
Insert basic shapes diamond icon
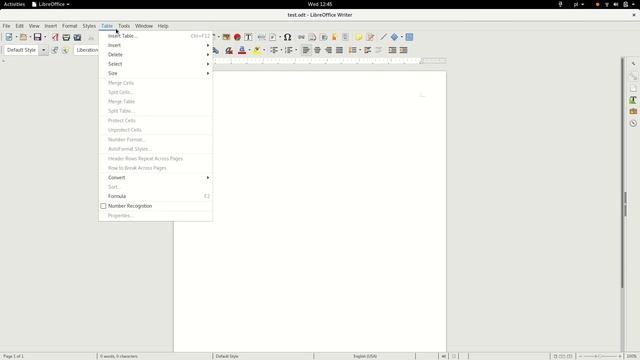pos(394,37)
